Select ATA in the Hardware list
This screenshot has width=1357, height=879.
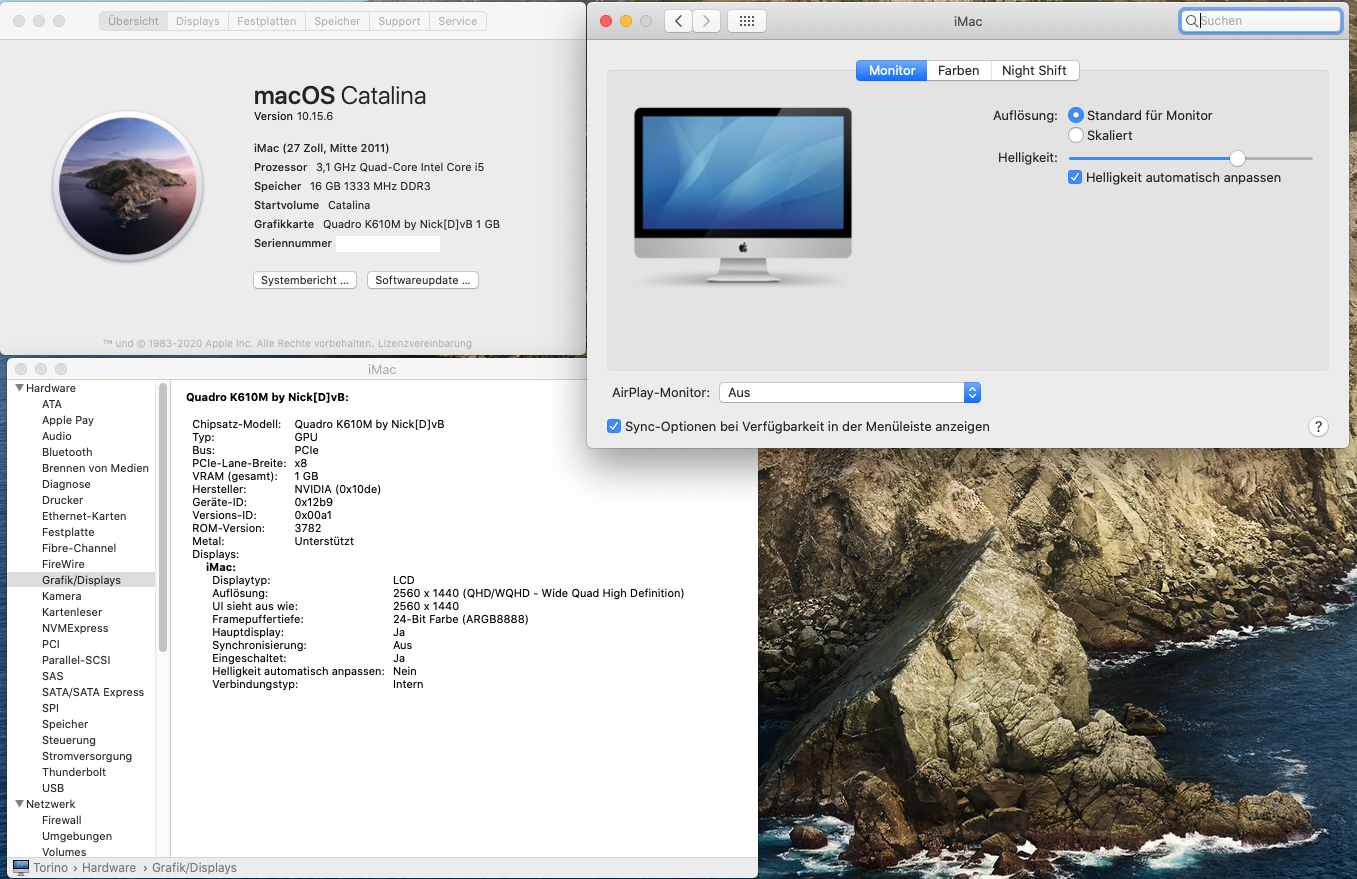[x=52, y=404]
